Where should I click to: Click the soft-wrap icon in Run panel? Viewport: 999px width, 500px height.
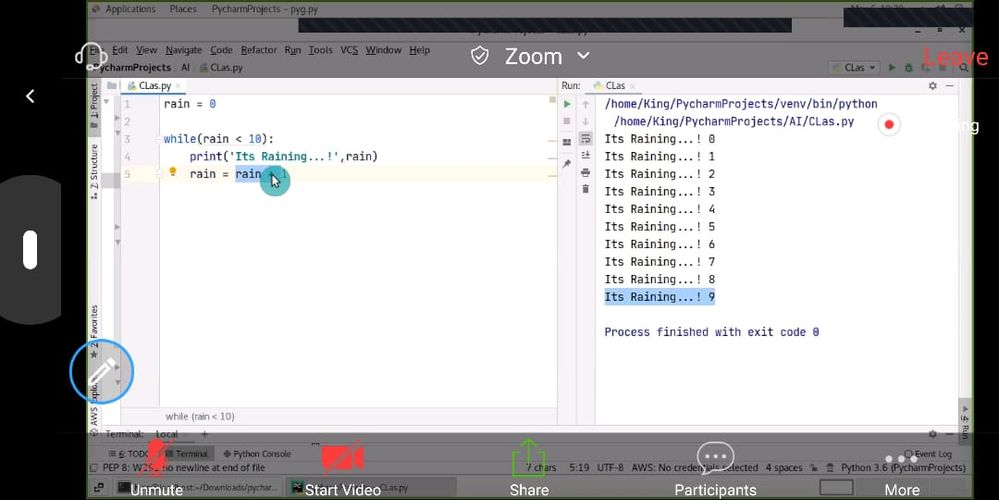[x=585, y=139]
